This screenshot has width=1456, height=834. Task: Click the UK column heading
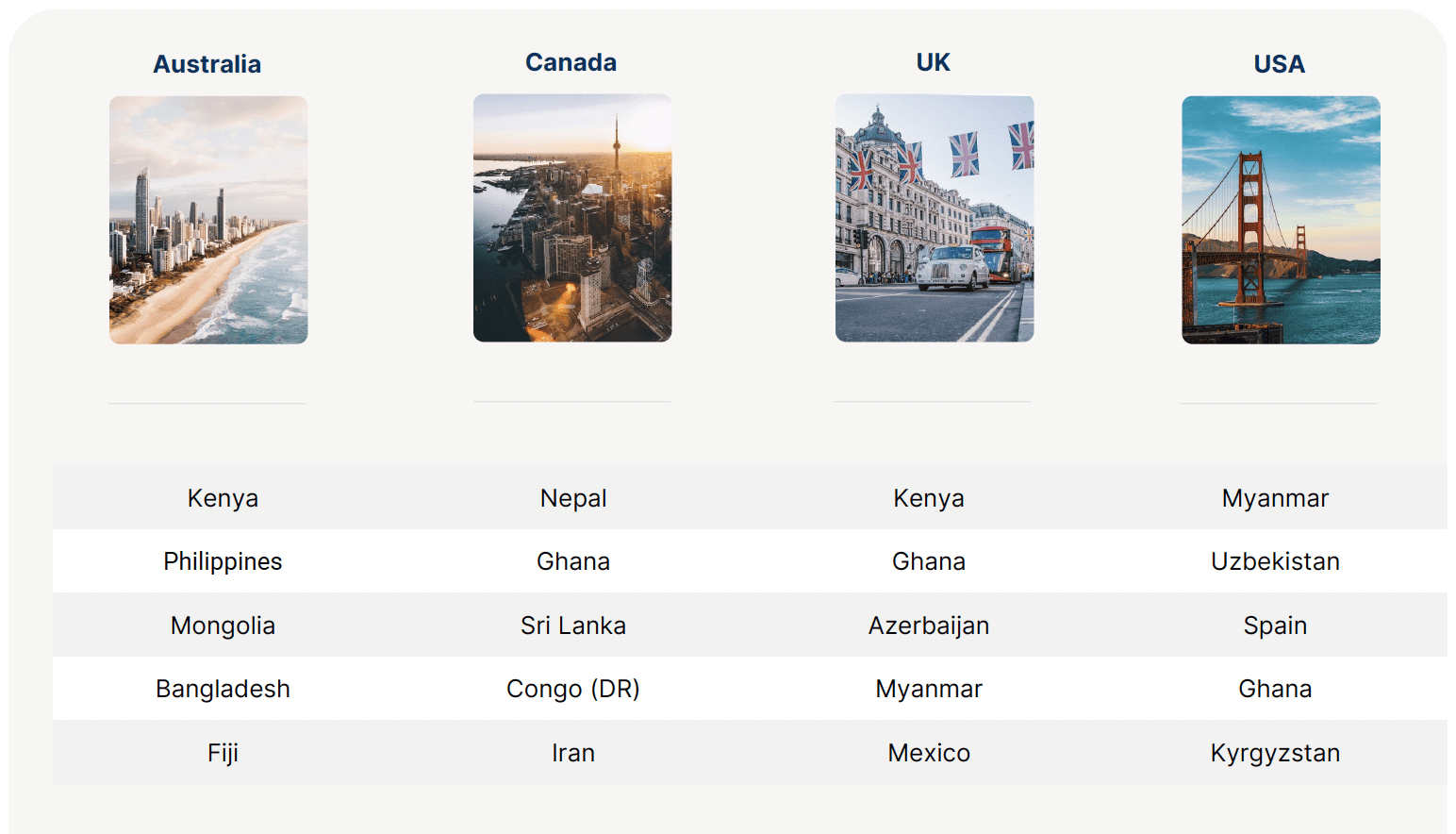tap(934, 62)
